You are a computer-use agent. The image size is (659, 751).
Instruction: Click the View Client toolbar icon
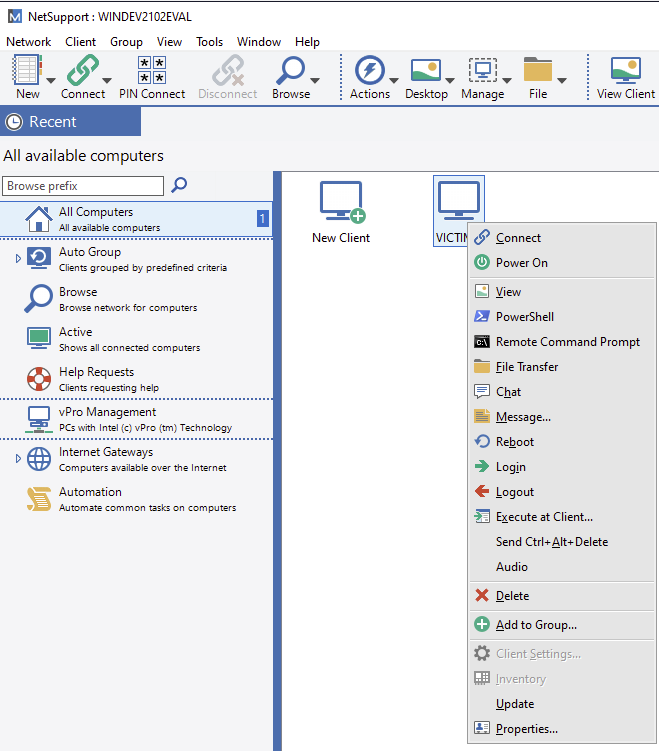tap(625, 70)
